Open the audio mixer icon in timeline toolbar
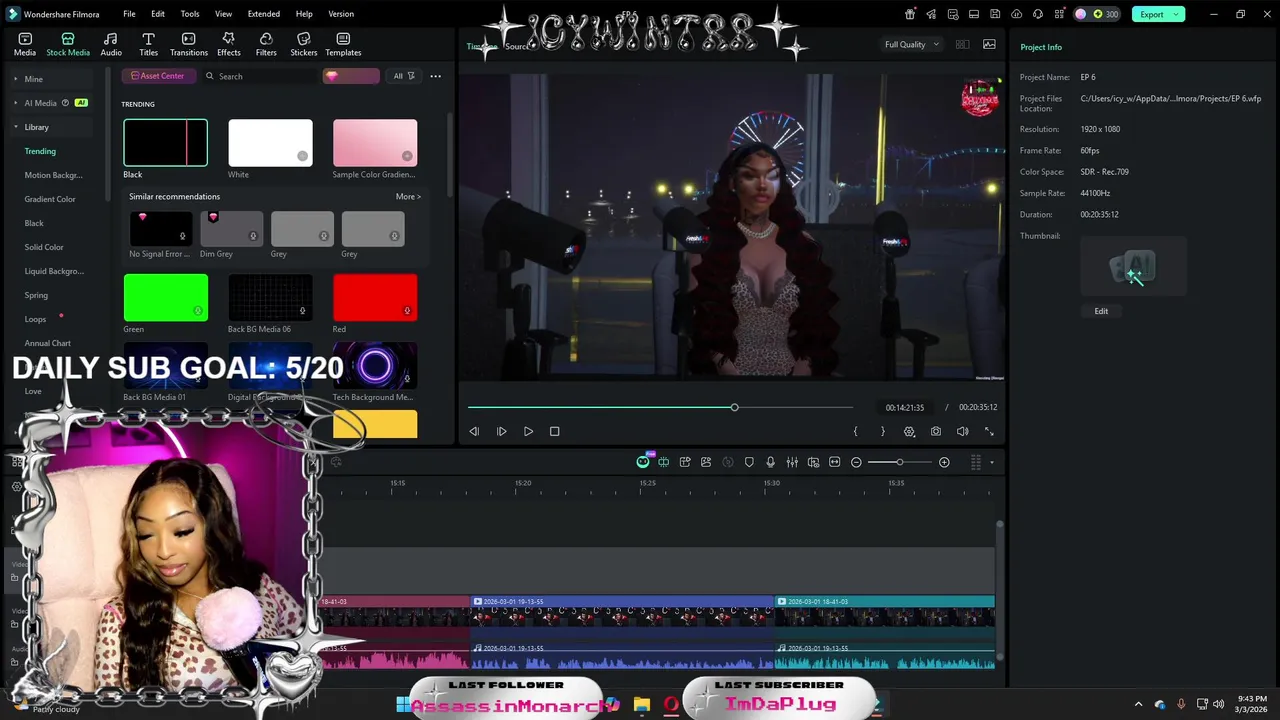This screenshot has height=720, width=1280. (792, 462)
